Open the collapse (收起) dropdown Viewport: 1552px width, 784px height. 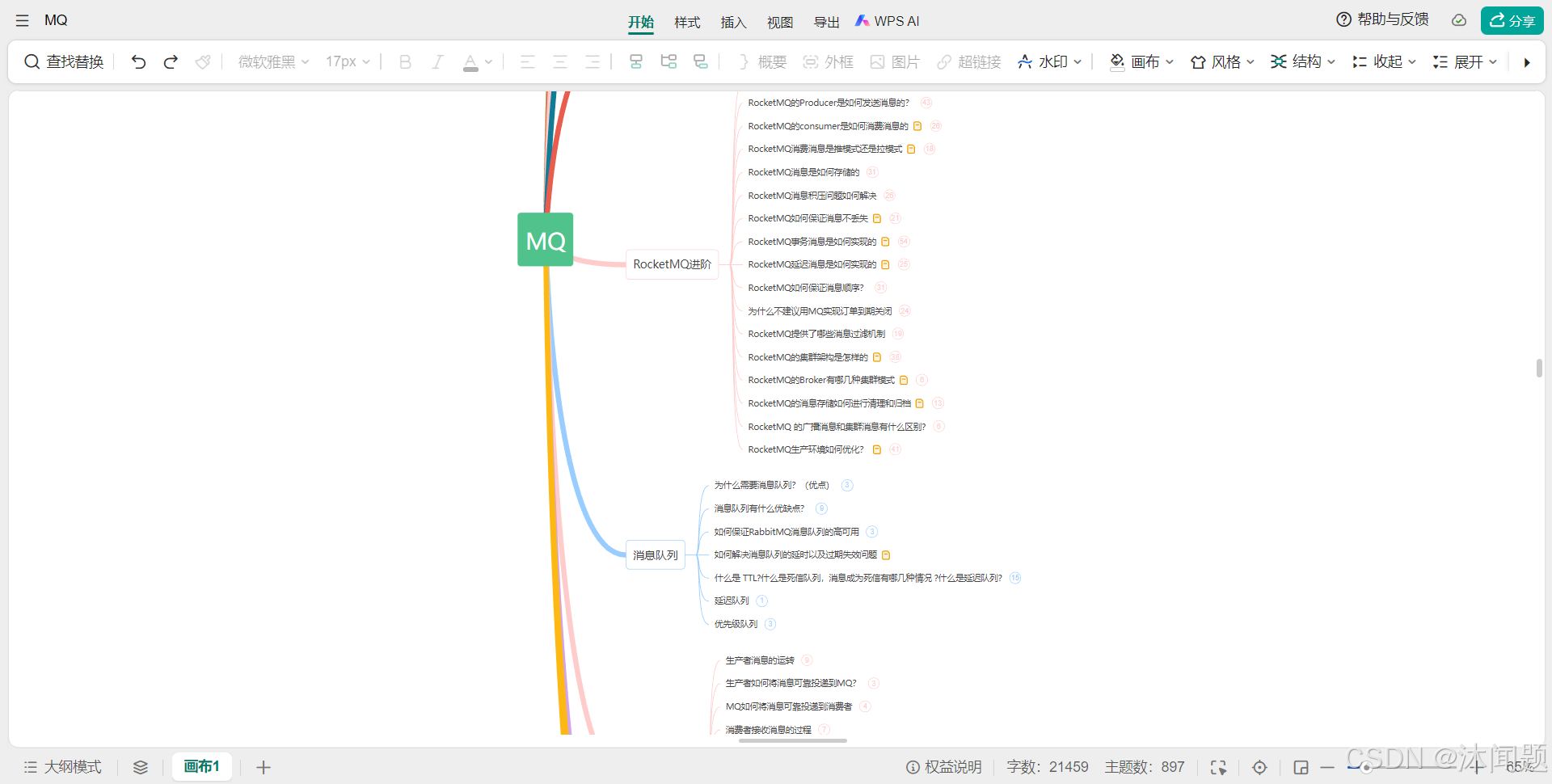1384,62
